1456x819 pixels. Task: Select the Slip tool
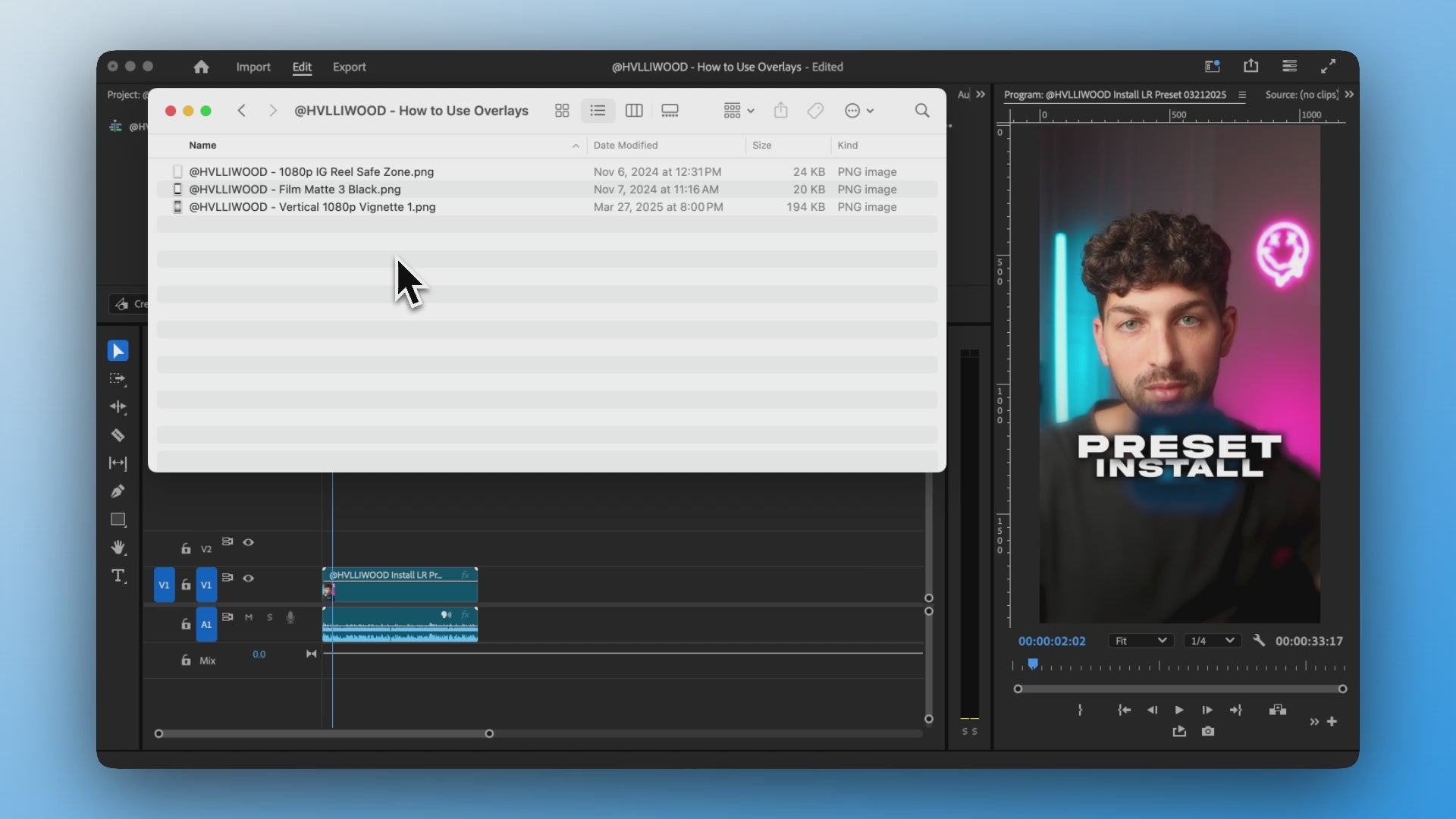click(118, 463)
